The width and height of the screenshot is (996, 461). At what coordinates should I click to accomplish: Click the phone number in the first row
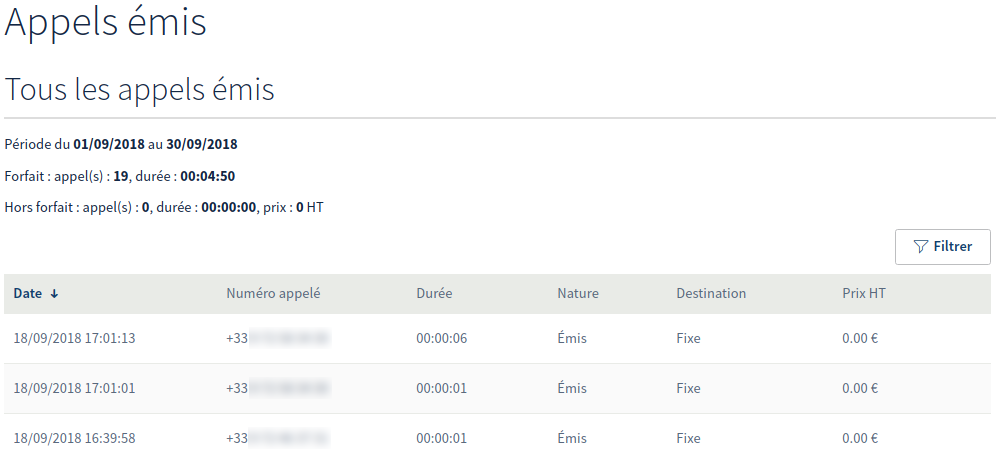pos(278,338)
